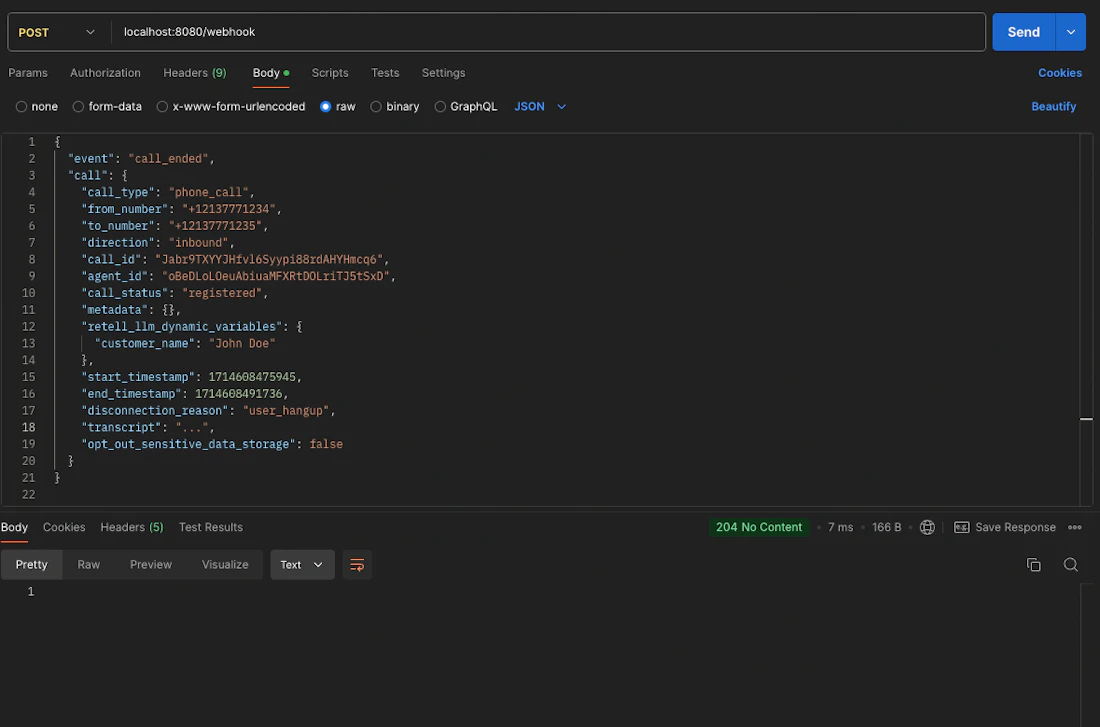The height and width of the screenshot is (727, 1100).
Task: Switch to the Tests tab
Action: click(385, 72)
